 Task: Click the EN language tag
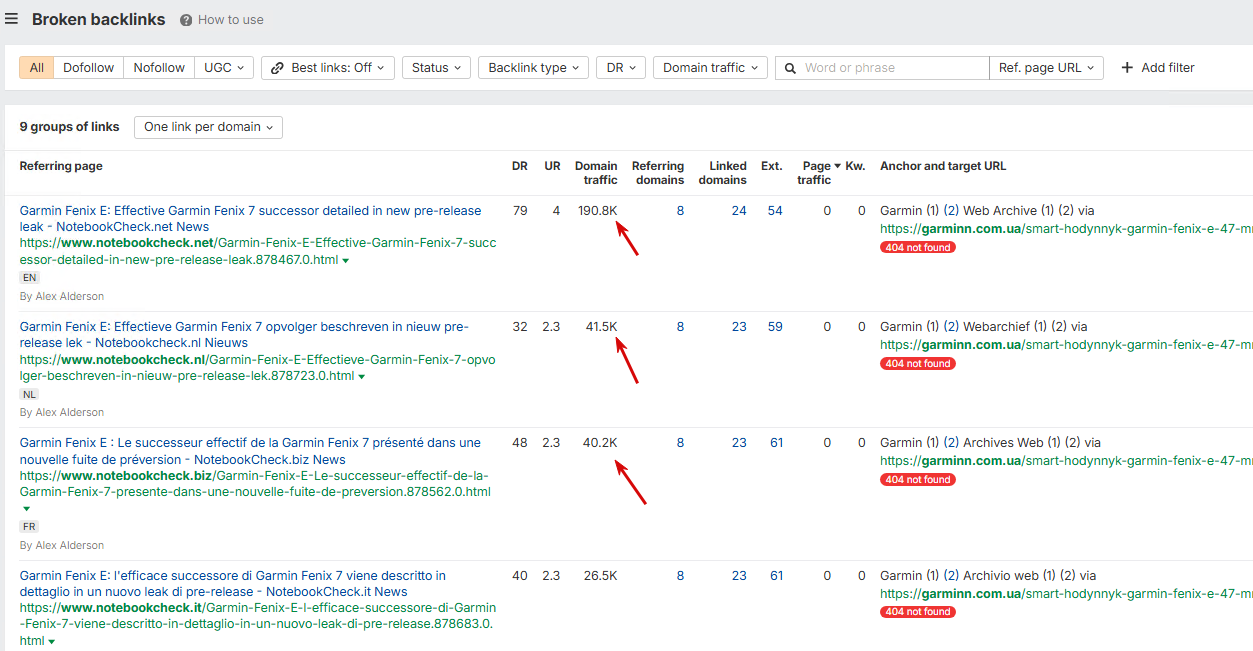click(29, 278)
